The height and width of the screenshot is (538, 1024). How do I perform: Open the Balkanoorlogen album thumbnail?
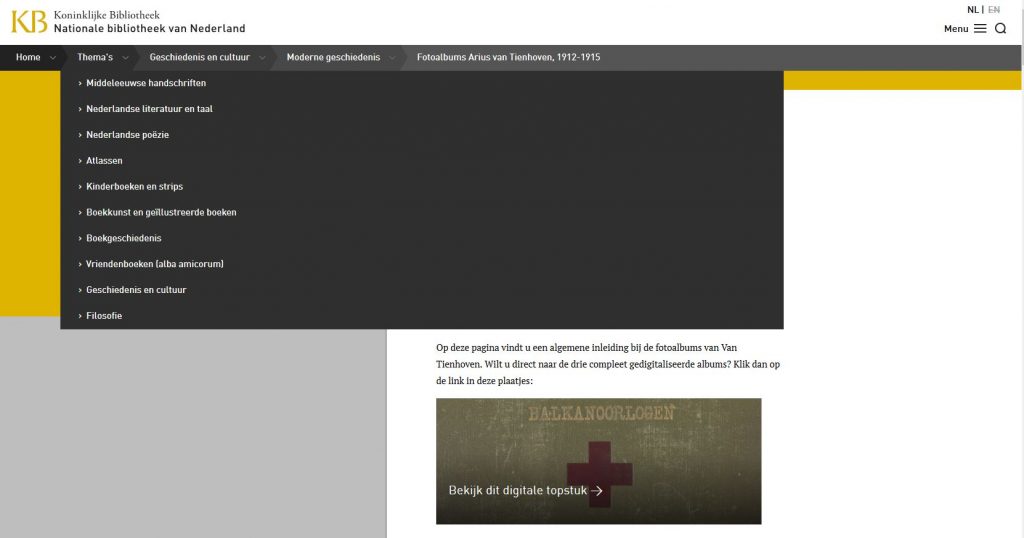coord(598,440)
